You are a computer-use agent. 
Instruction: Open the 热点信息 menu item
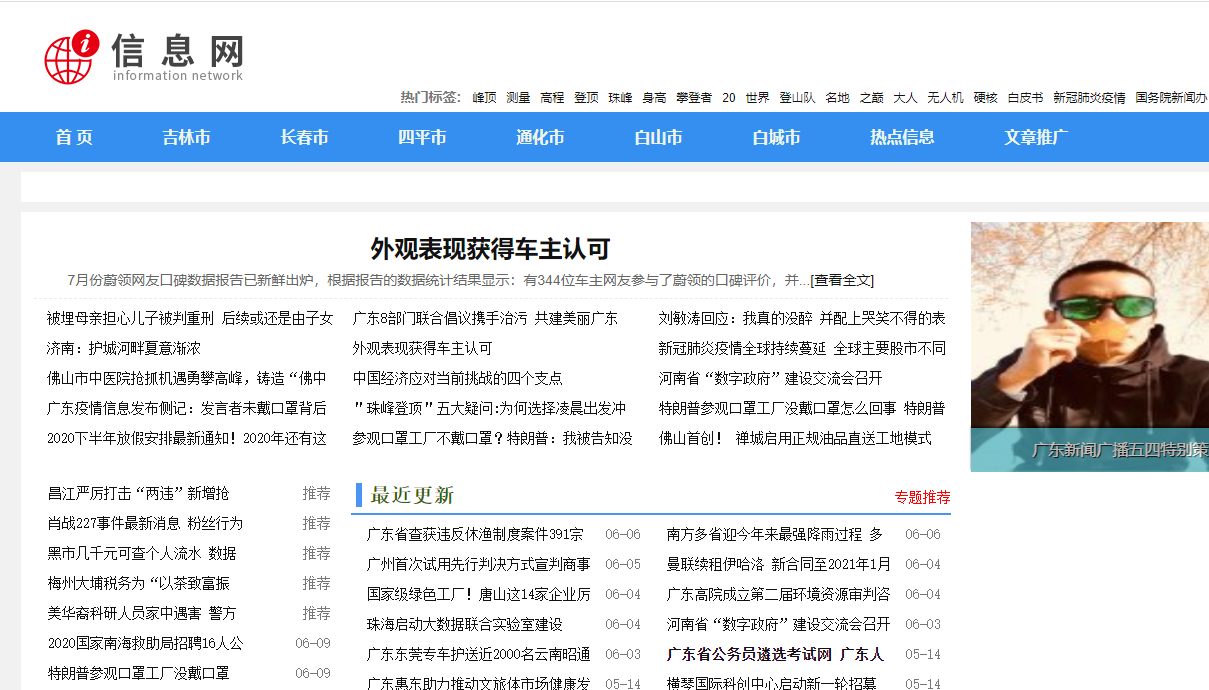(x=900, y=137)
